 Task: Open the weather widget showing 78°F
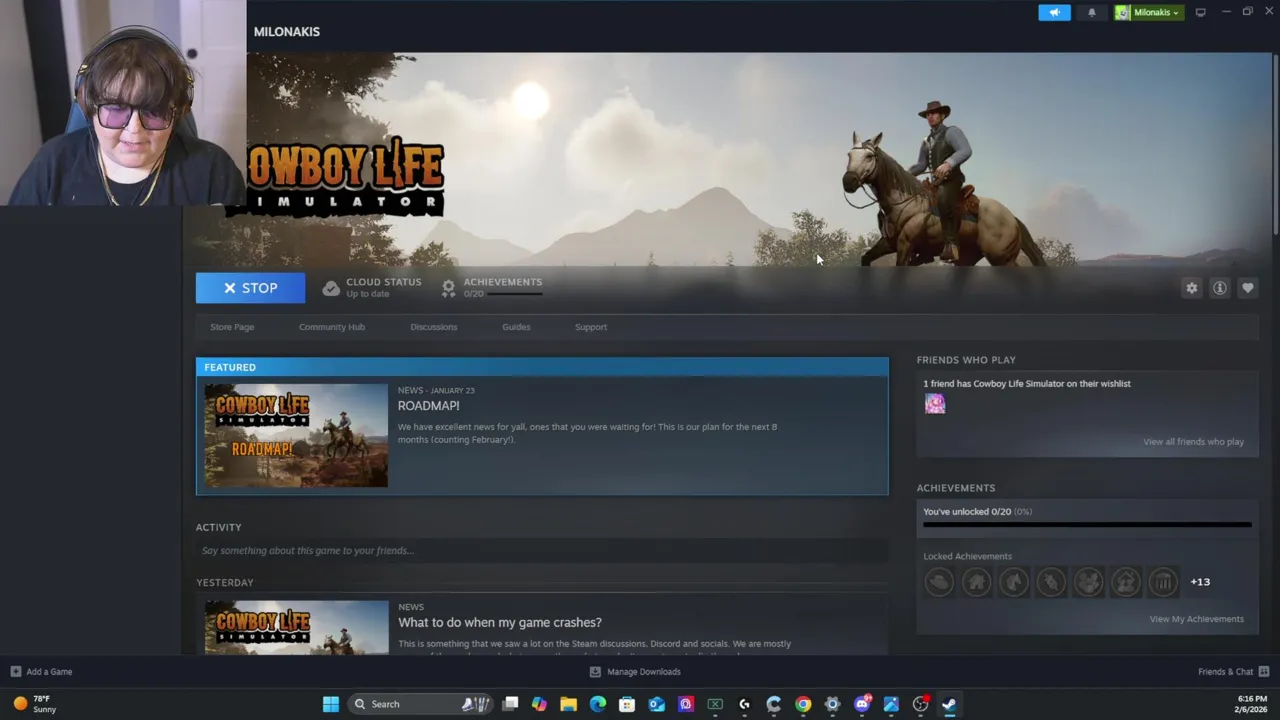tap(35, 704)
